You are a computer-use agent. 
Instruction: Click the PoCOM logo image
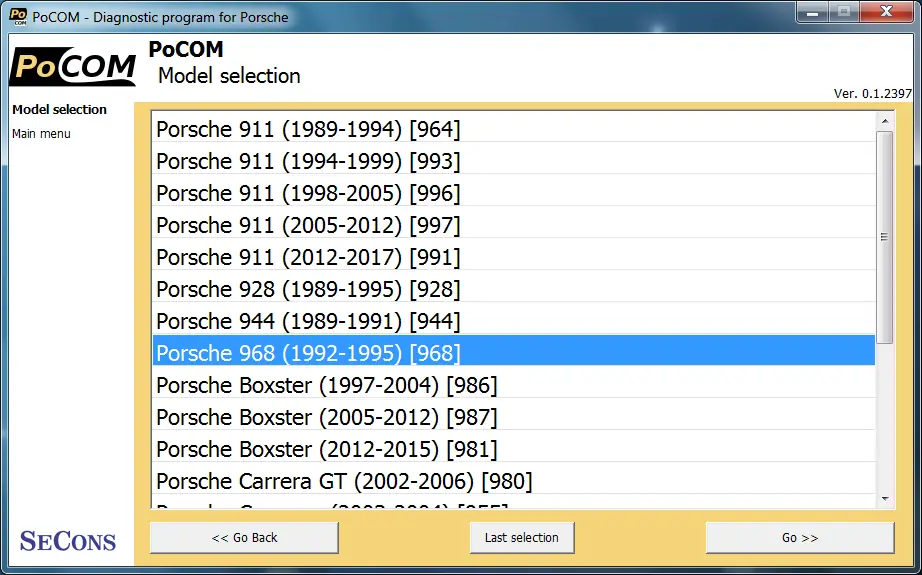coord(73,66)
